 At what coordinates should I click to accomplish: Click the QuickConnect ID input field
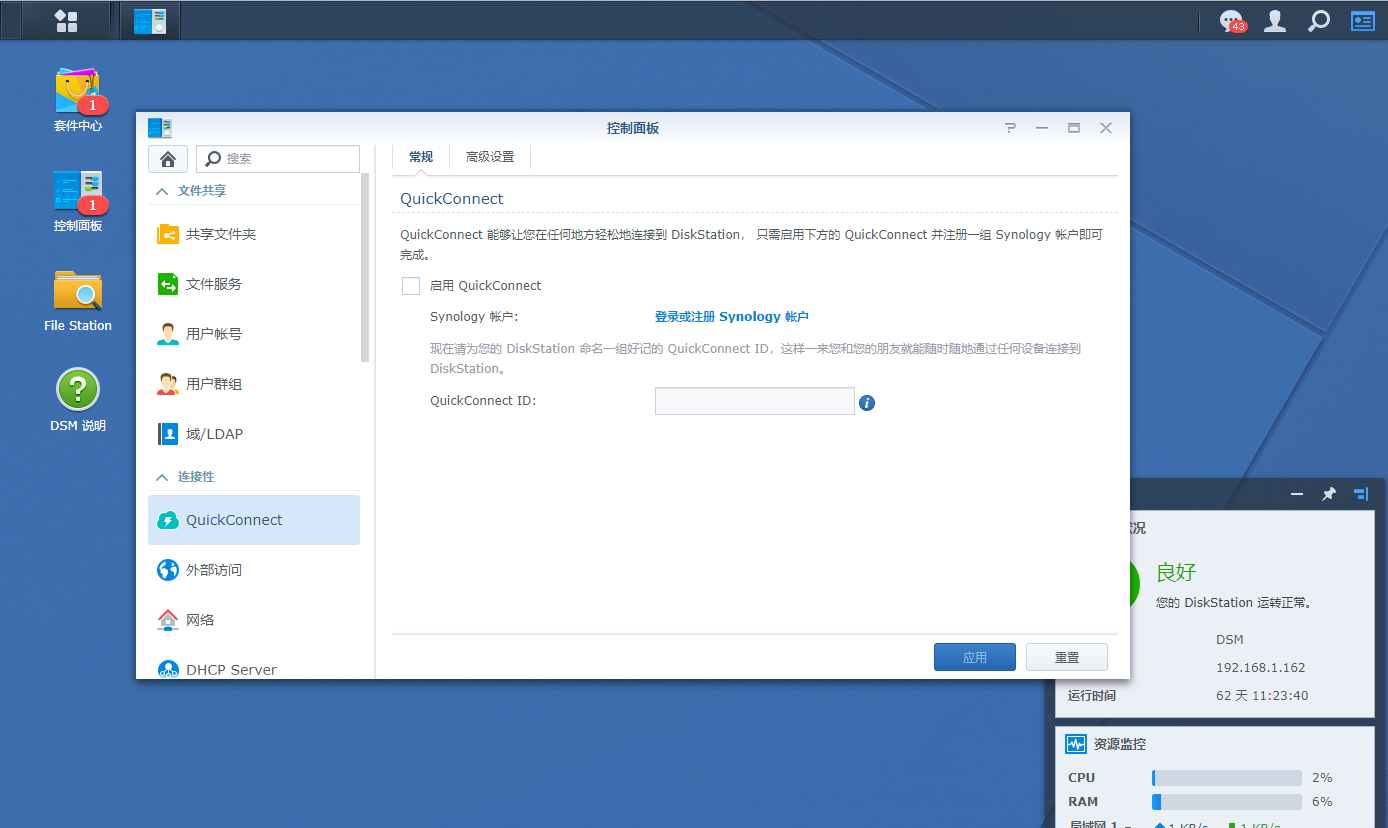tap(755, 401)
